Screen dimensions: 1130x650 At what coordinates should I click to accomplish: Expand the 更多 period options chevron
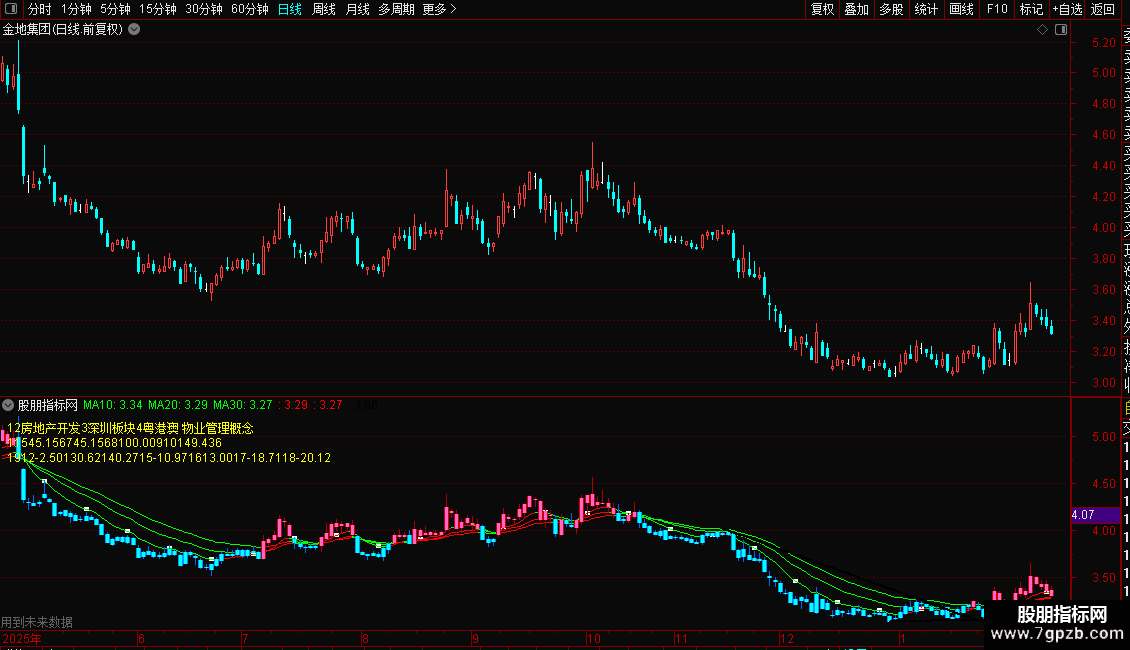pos(453,9)
